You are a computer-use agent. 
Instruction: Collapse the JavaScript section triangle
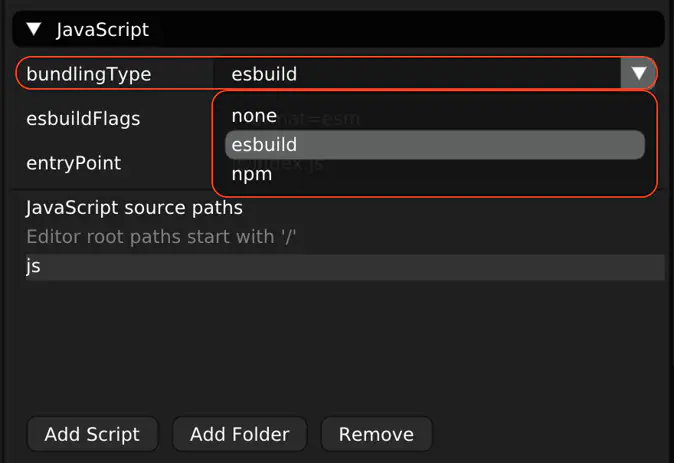point(35,29)
